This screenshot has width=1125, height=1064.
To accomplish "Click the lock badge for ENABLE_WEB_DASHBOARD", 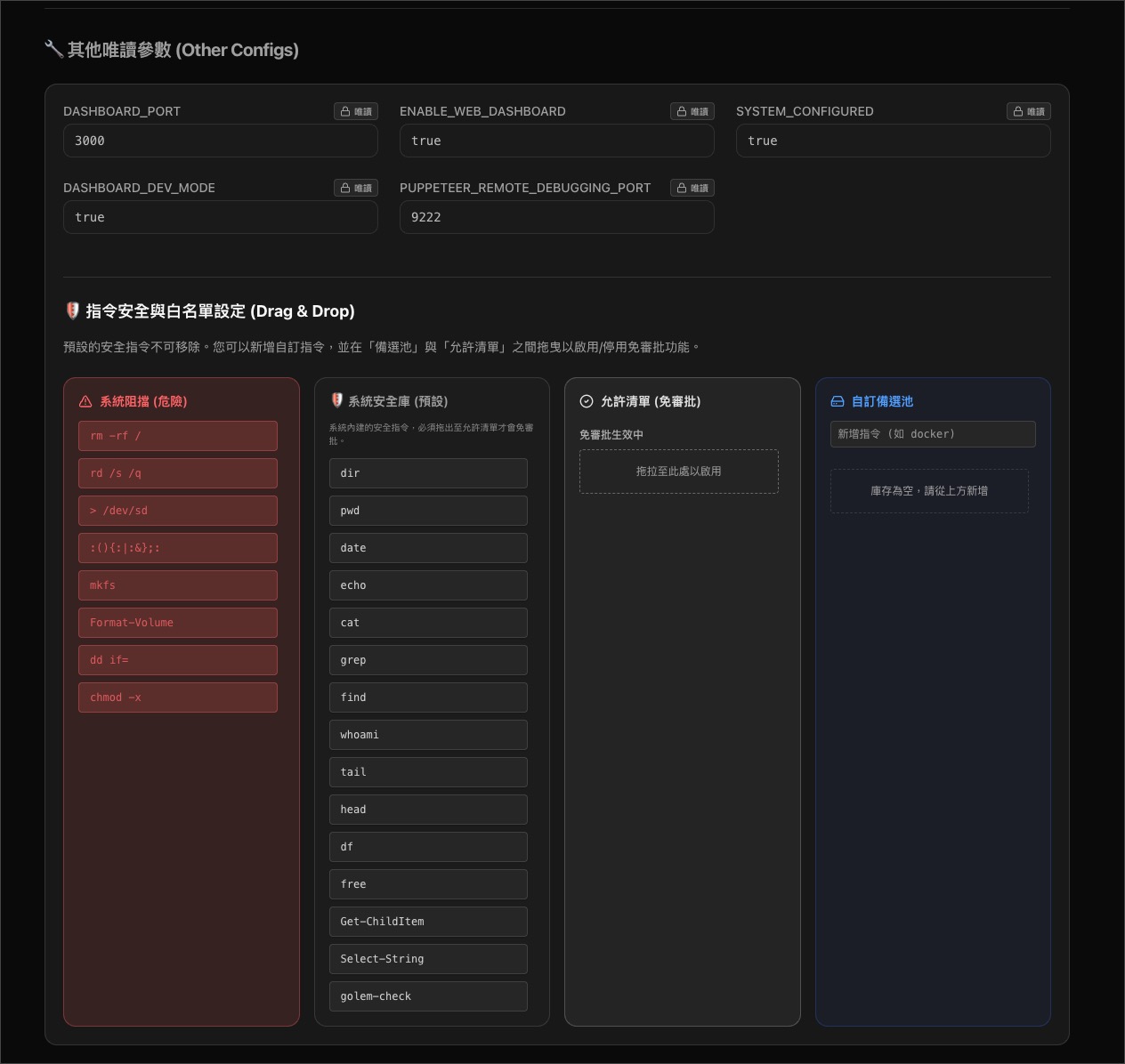I will coord(692,111).
